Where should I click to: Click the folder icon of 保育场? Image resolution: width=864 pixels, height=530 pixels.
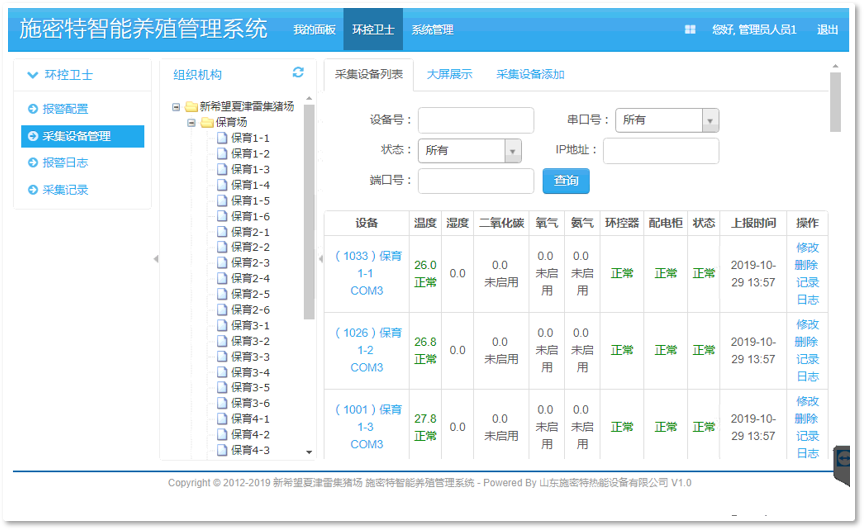(207, 122)
